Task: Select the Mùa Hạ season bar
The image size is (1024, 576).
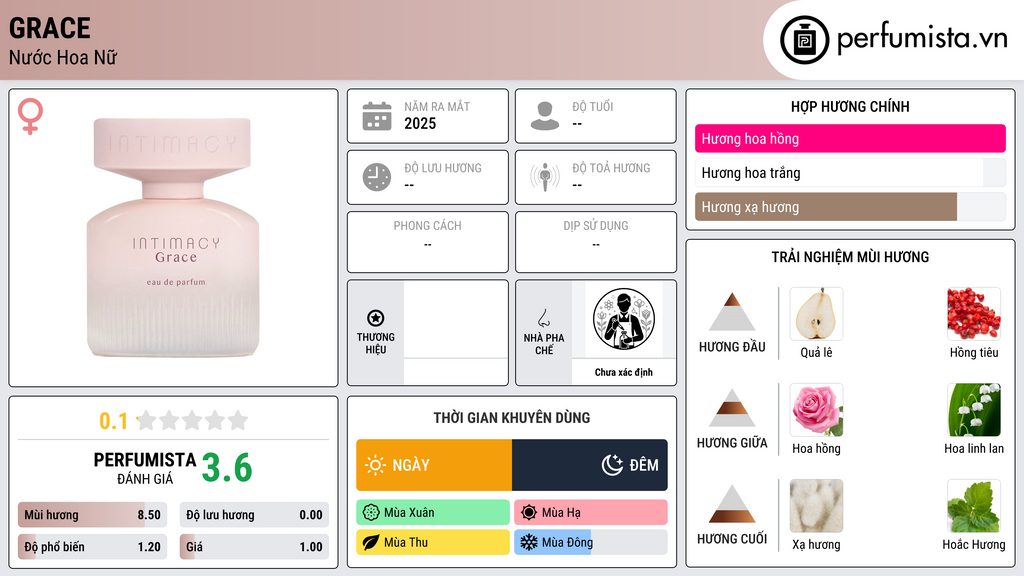Action: (591, 513)
